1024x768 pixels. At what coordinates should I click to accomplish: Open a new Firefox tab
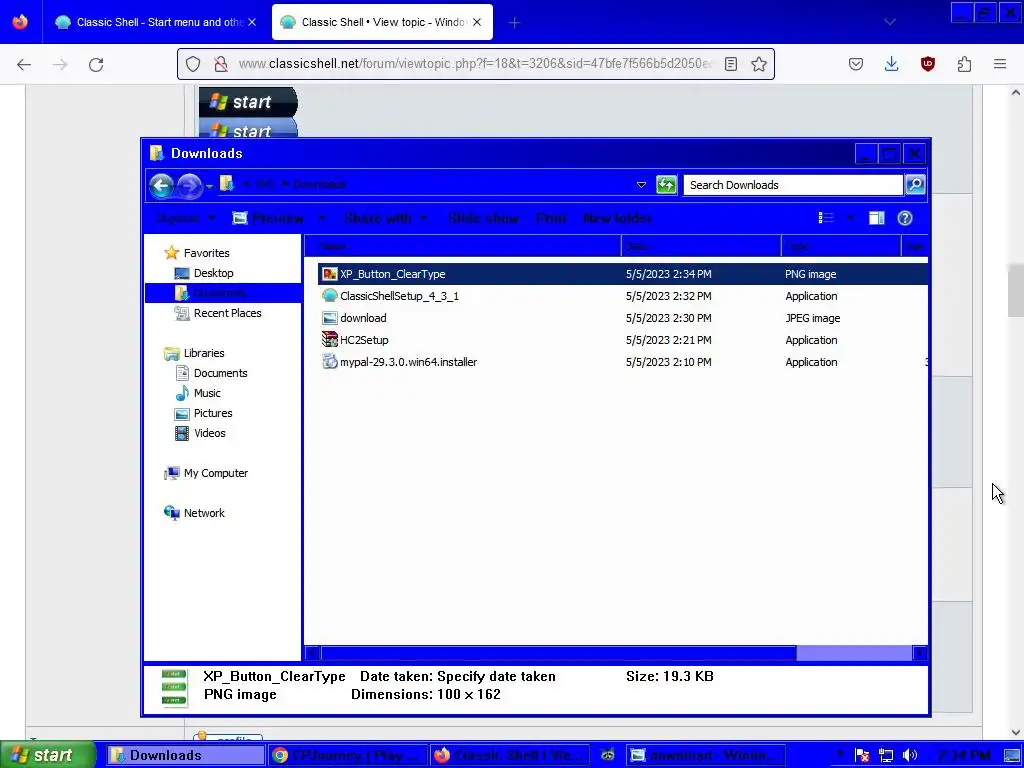(514, 23)
